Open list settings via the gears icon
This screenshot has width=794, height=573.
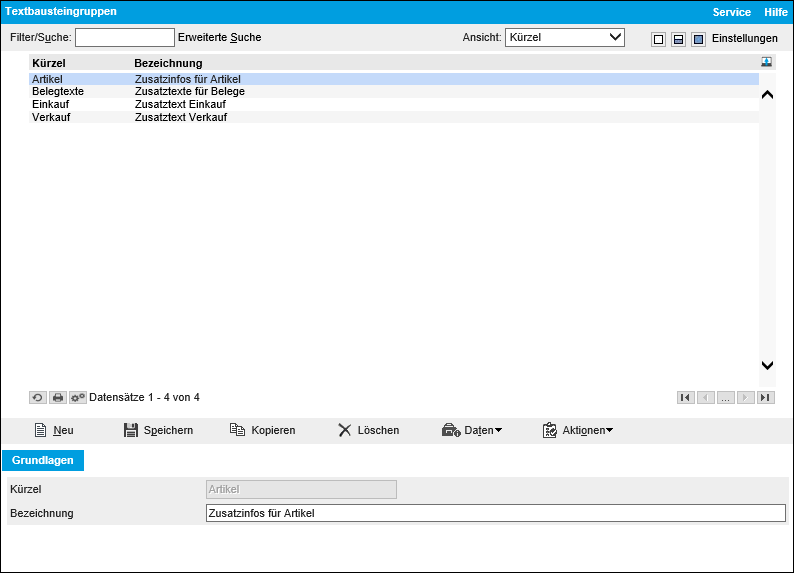click(x=78, y=397)
